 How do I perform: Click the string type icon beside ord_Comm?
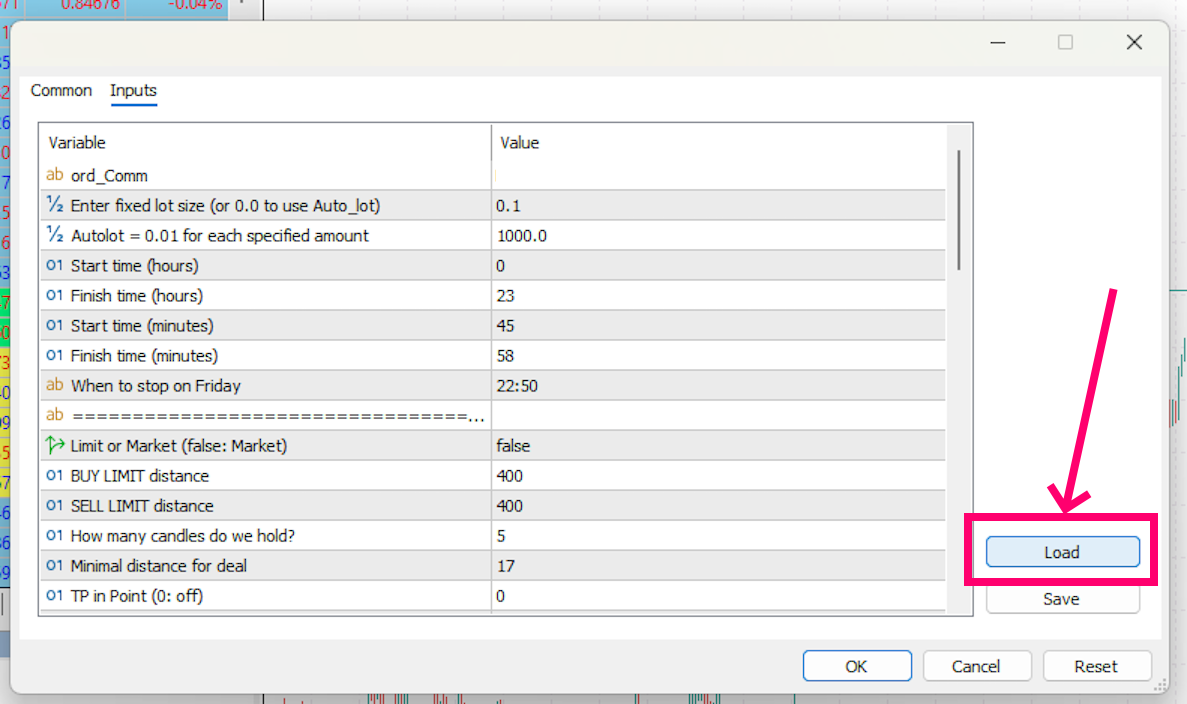point(55,175)
